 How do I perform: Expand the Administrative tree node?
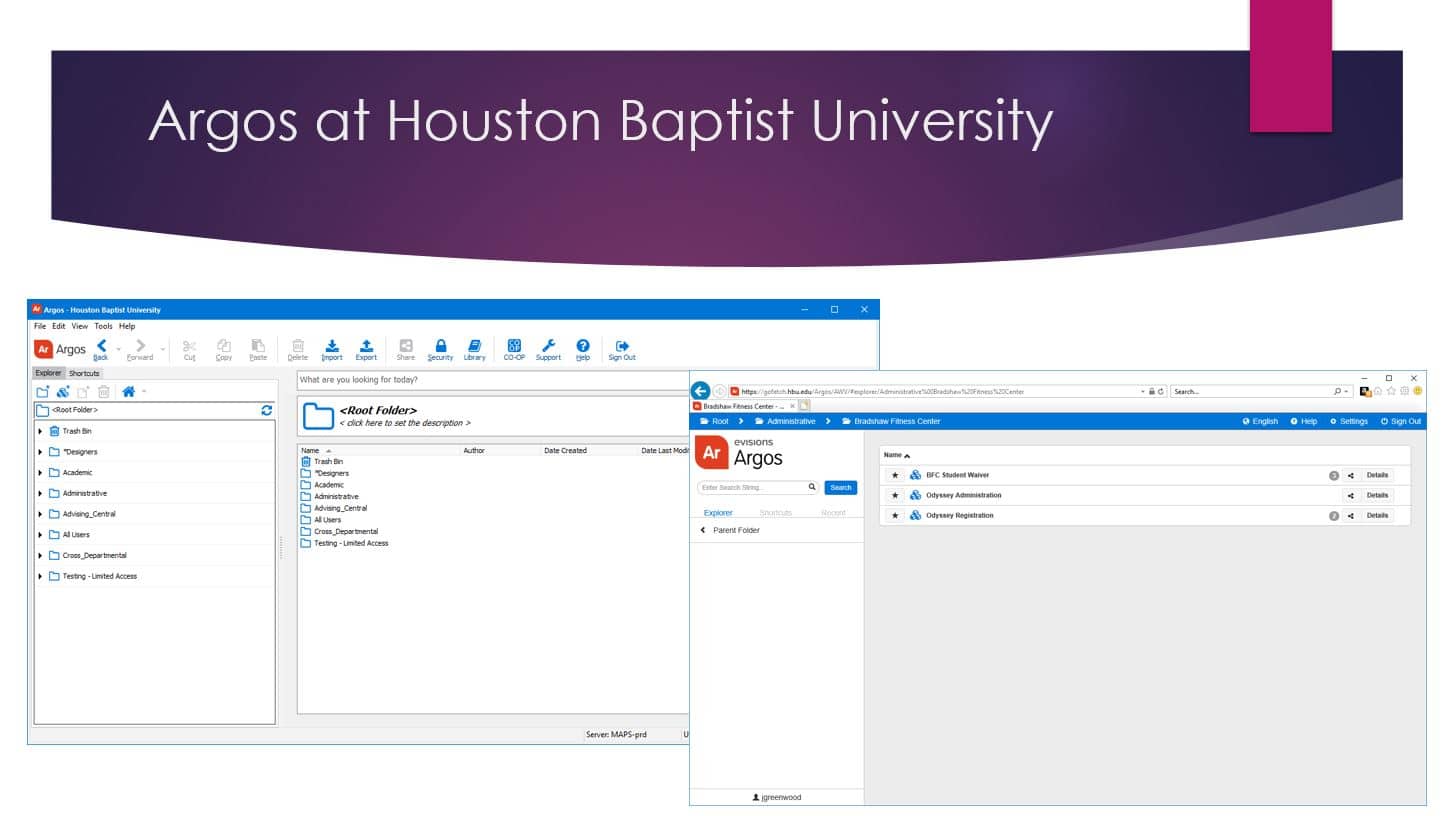point(40,493)
